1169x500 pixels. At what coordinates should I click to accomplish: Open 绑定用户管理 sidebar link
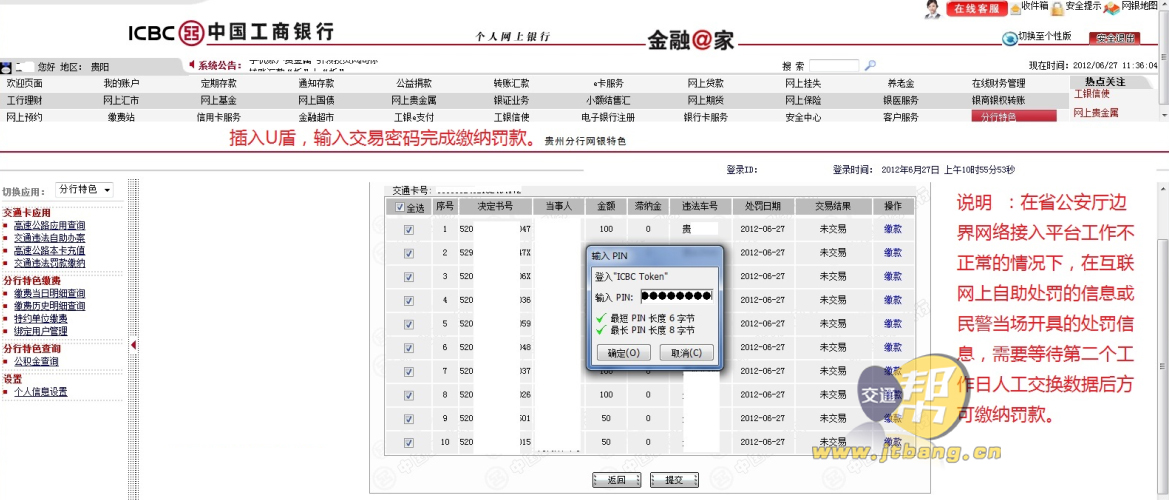tap(40, 331)
